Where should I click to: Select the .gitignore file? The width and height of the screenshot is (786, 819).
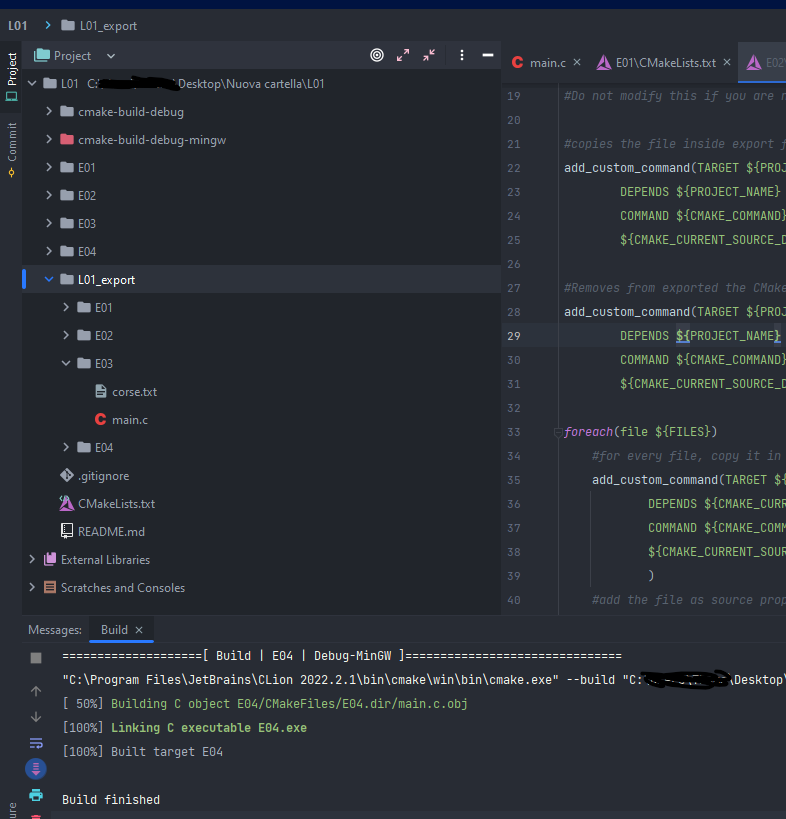pos(103,476)
